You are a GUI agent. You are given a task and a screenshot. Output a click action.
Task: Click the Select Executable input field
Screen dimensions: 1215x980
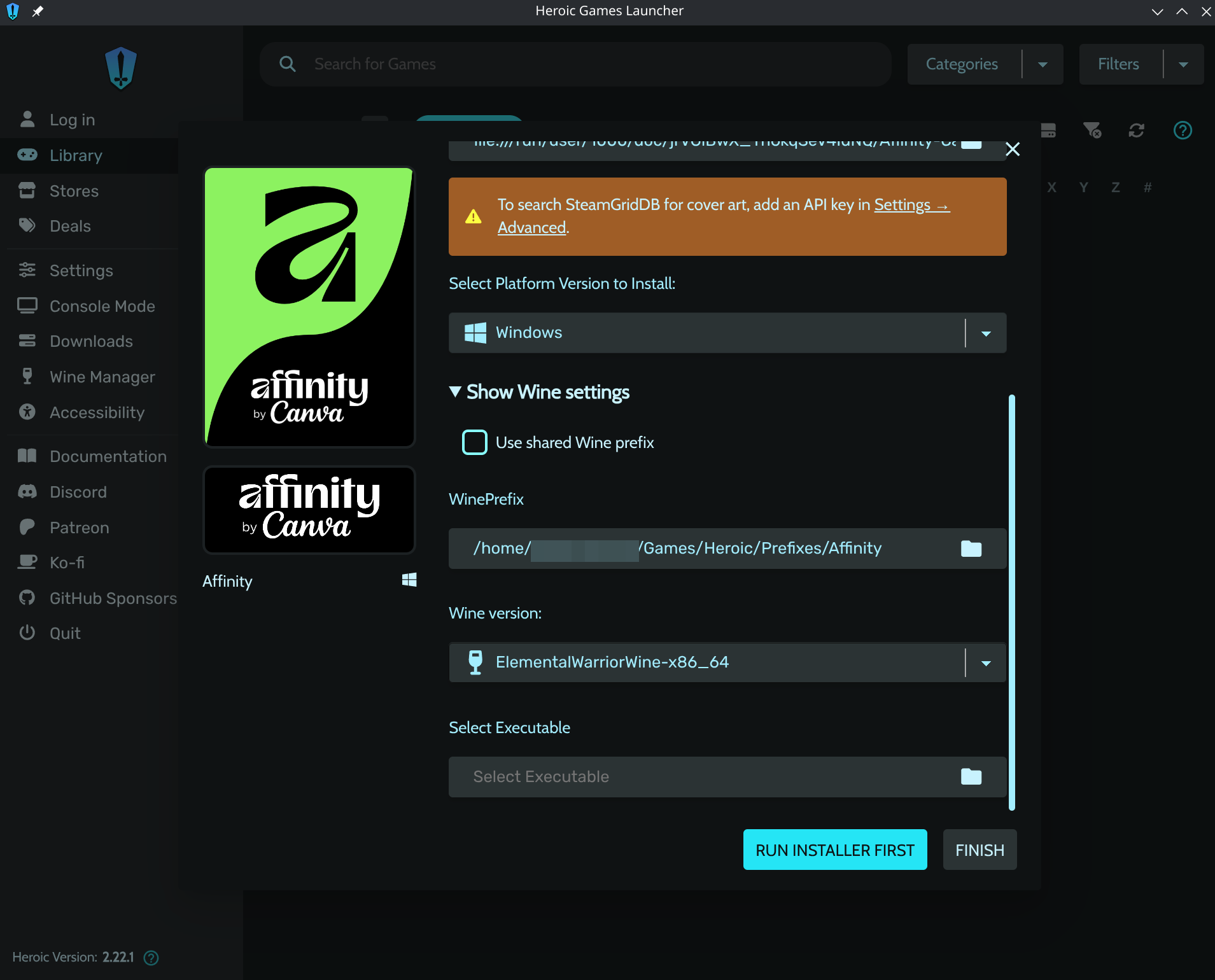click(727, 776)
